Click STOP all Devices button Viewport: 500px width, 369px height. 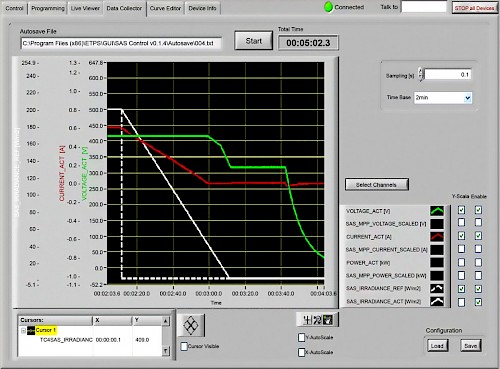(474, 8)
